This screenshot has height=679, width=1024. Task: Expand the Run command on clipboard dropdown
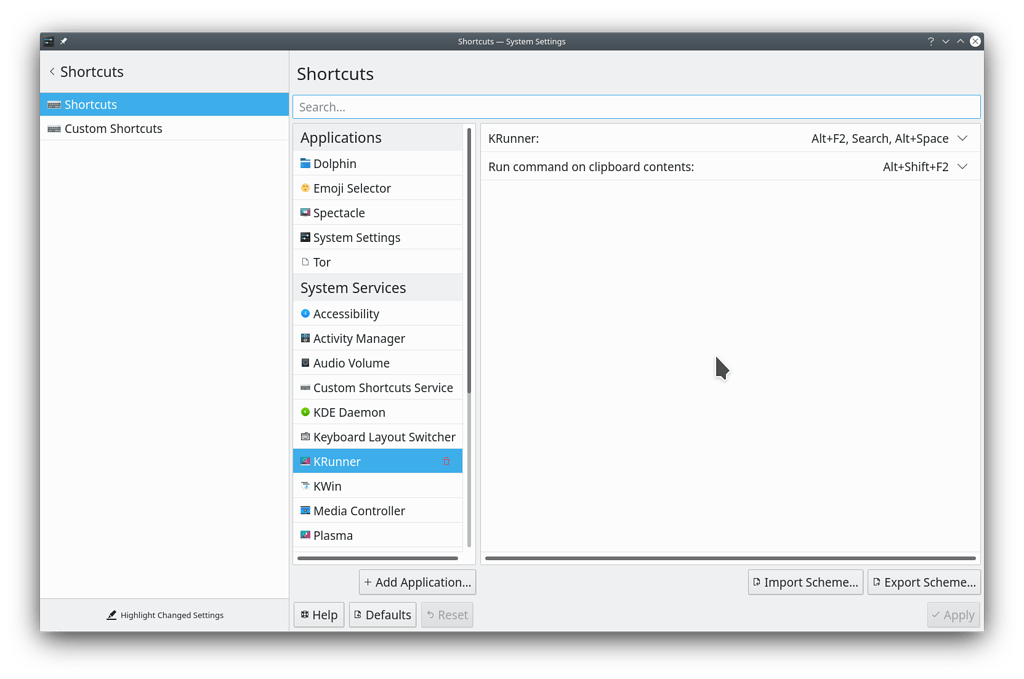click(963, 167)
